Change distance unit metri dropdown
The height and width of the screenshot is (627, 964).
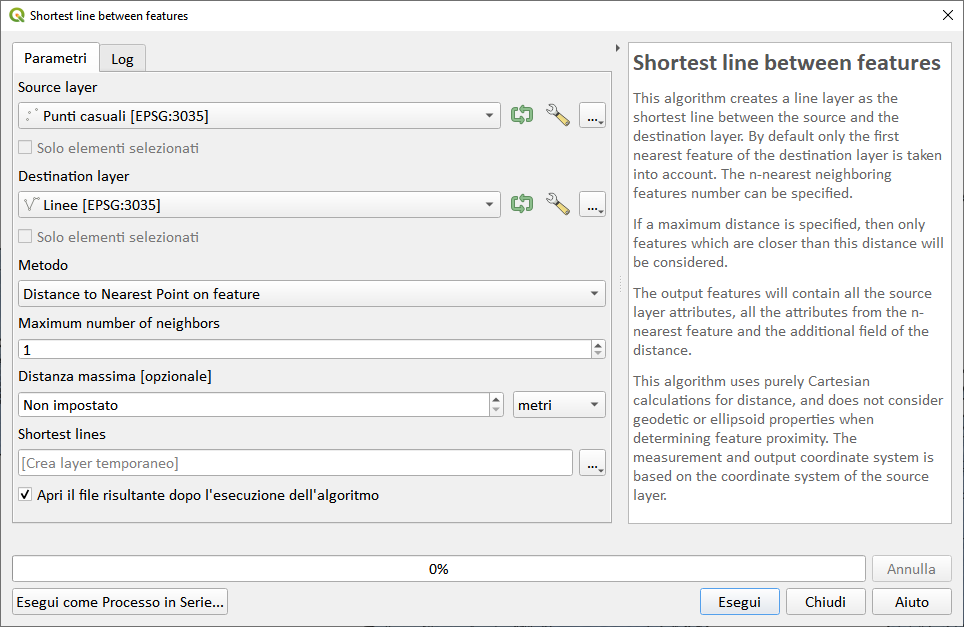coord(559,405)
